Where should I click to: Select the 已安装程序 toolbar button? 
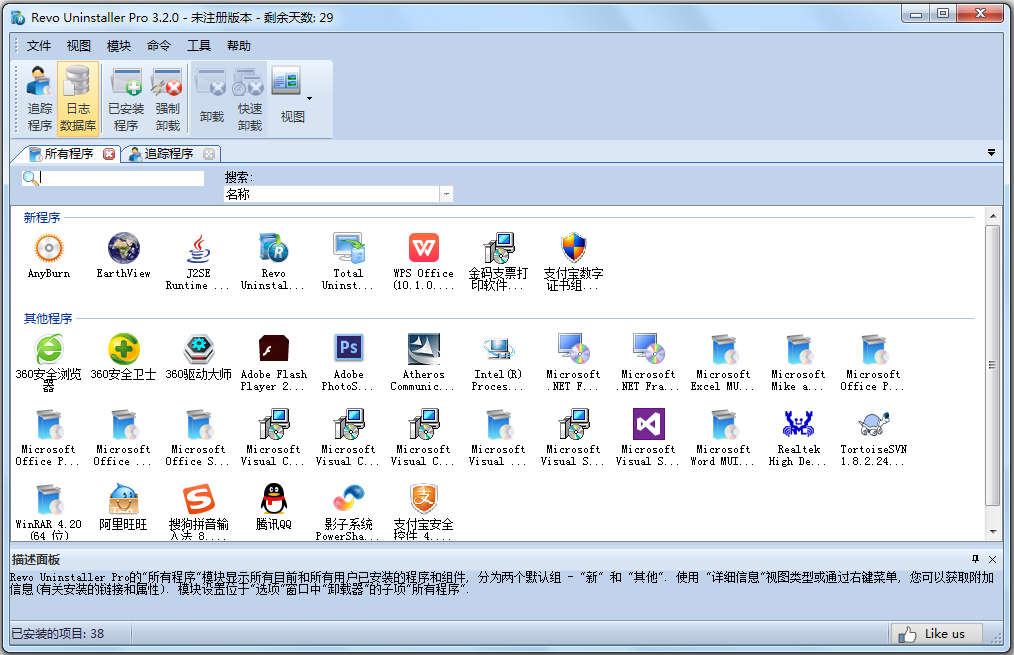[x=126, y=99]
